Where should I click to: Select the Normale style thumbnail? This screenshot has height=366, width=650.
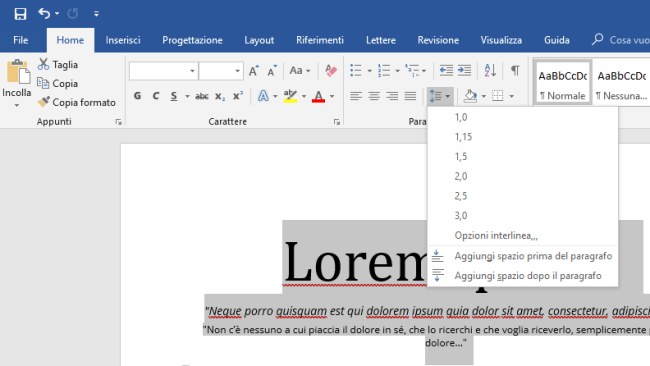(563, 82)
